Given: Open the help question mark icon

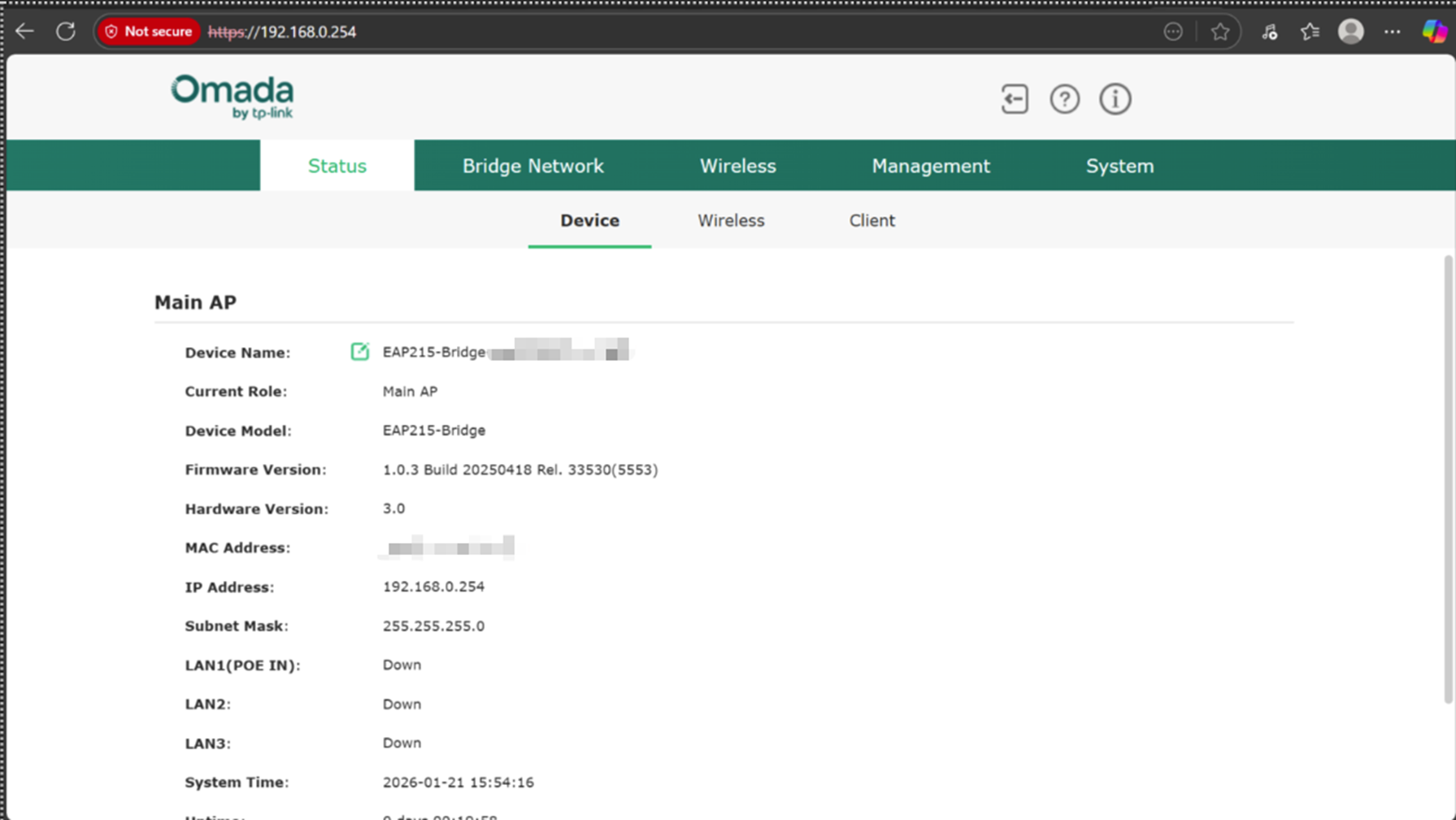Looking at the screenshot, I should pos(1064,98).
